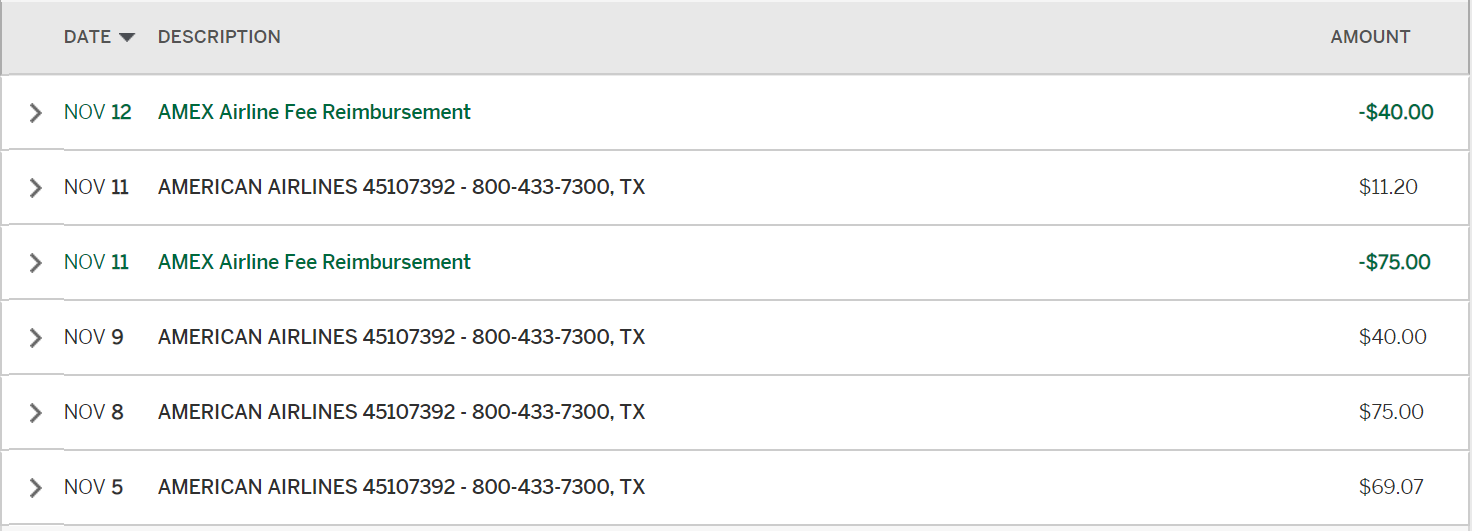The width and height of the screenshot is (1472, 531).
Task: Expand the $11.20 American Airlines transaction chevron
Action: point(36,188)
